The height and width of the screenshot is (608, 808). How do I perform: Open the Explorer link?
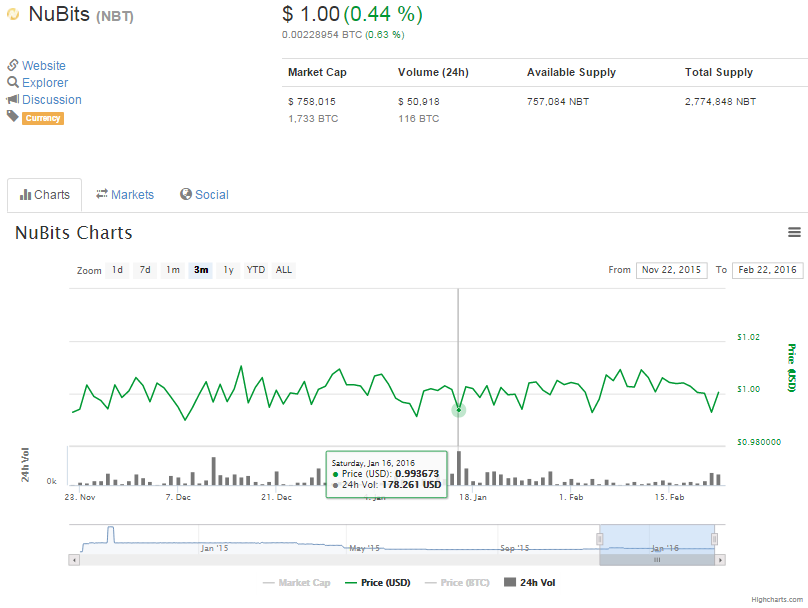[x=45, y=82]
